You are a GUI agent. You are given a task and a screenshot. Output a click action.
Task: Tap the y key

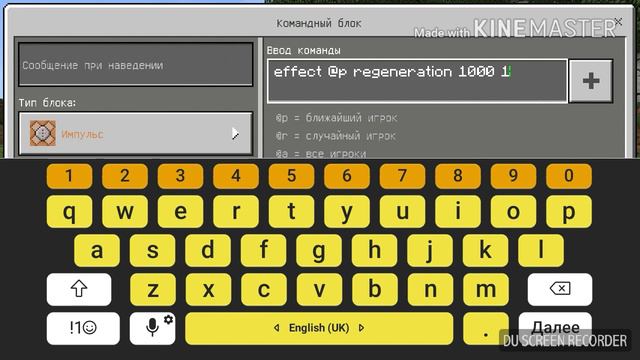coord(347,211)
